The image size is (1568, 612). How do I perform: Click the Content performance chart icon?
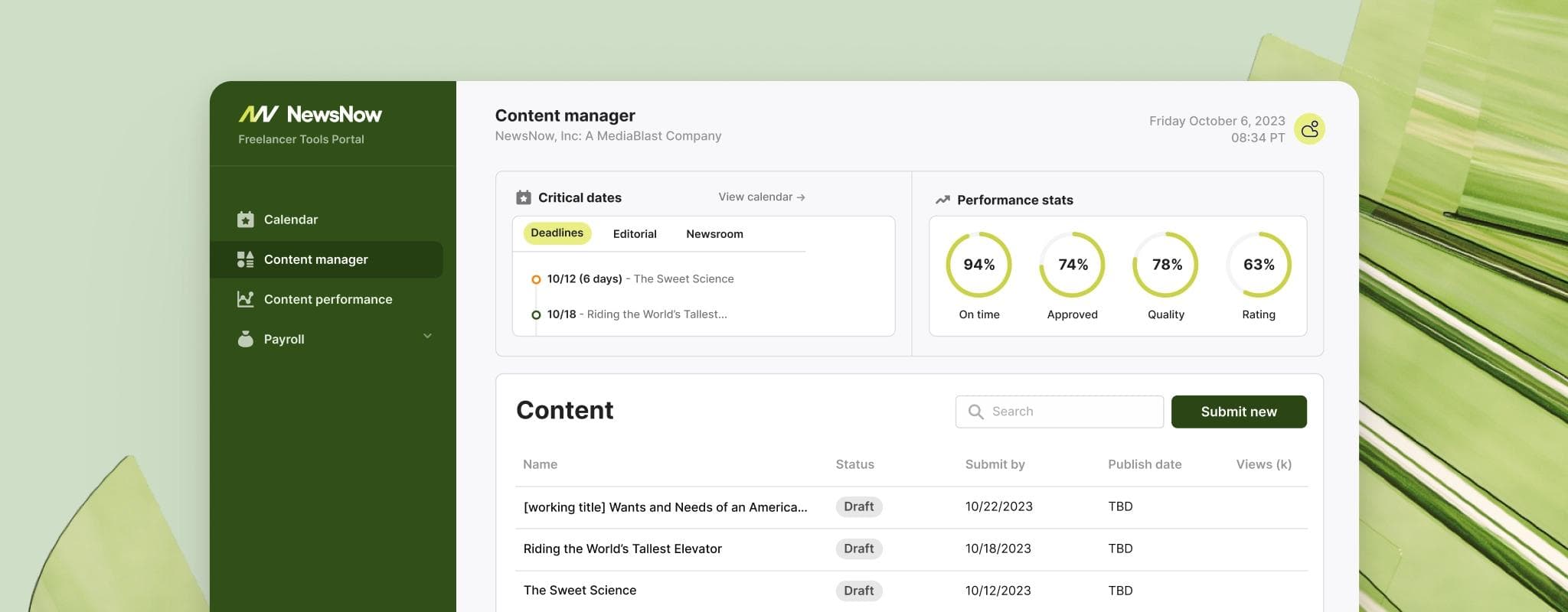[245, 299]
